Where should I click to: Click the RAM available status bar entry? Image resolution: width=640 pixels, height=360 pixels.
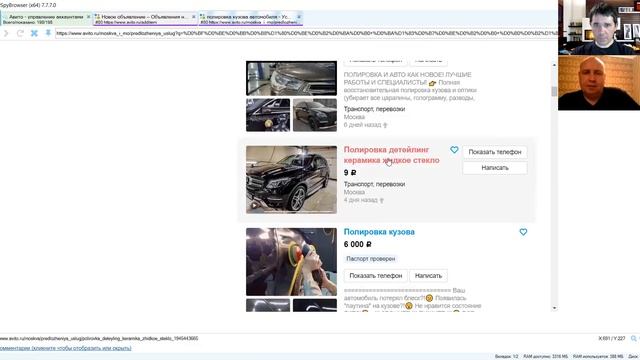coord(545,357)
